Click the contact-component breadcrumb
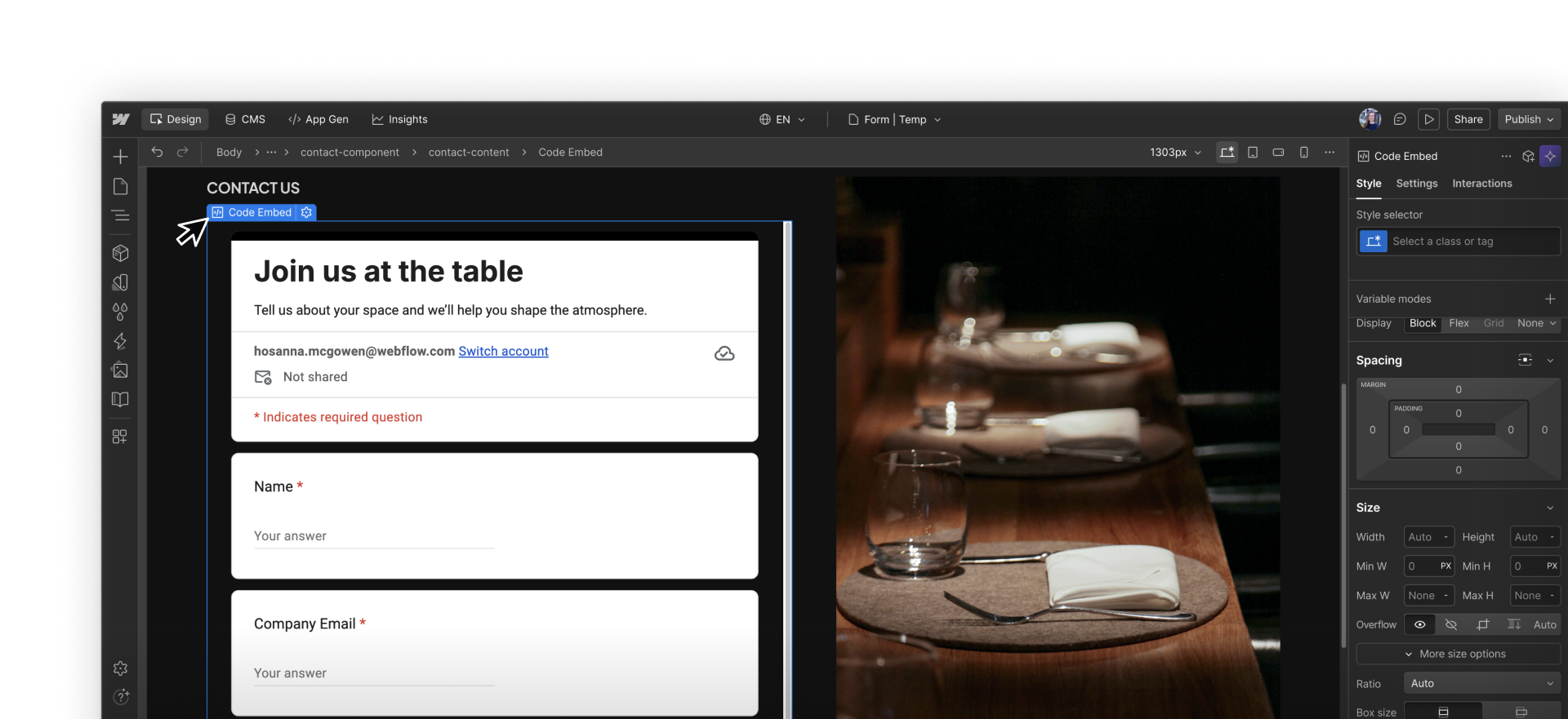 (350, 152)
